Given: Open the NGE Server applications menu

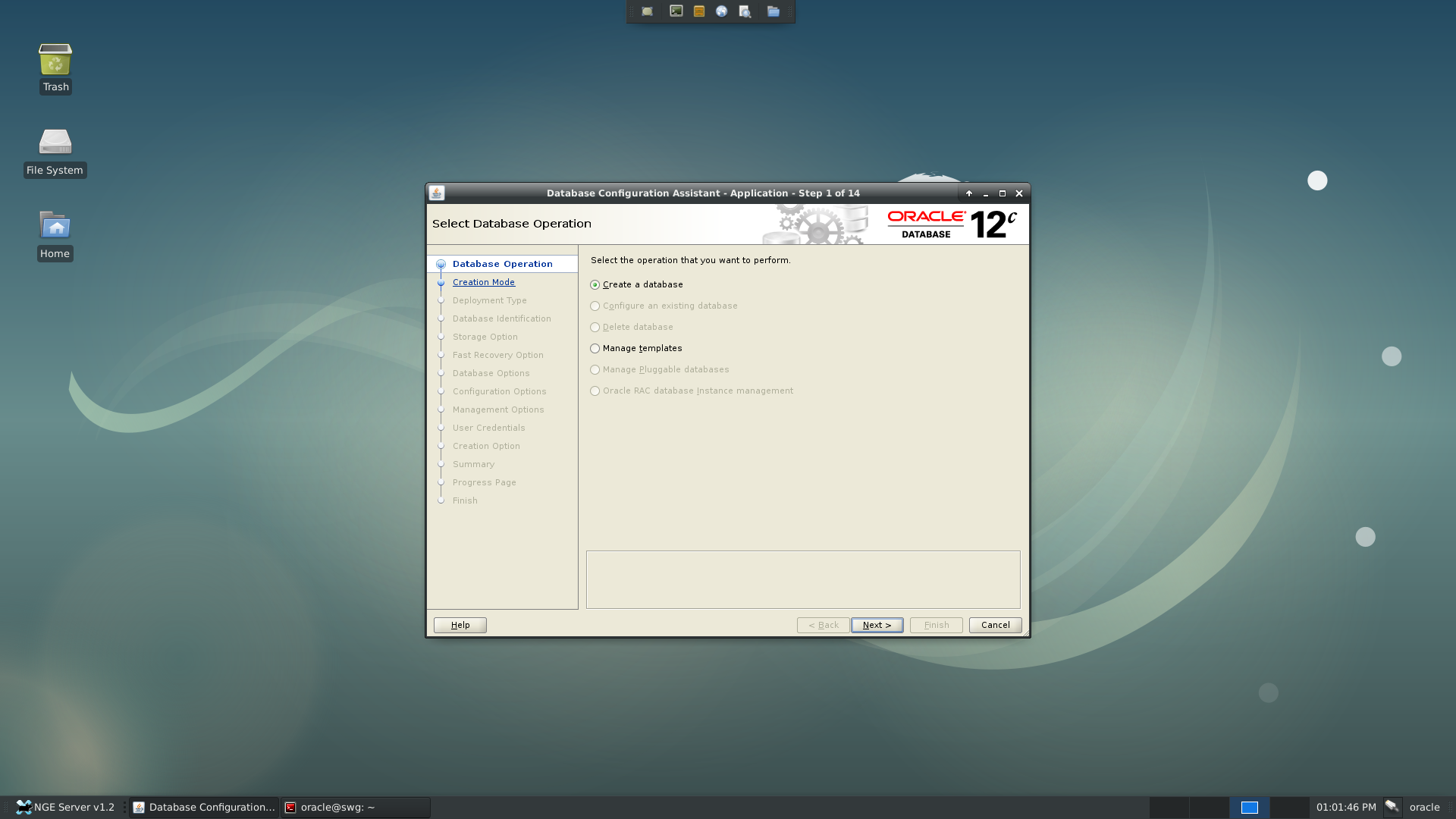Looking at the screenshot, I should pos(65,807).
